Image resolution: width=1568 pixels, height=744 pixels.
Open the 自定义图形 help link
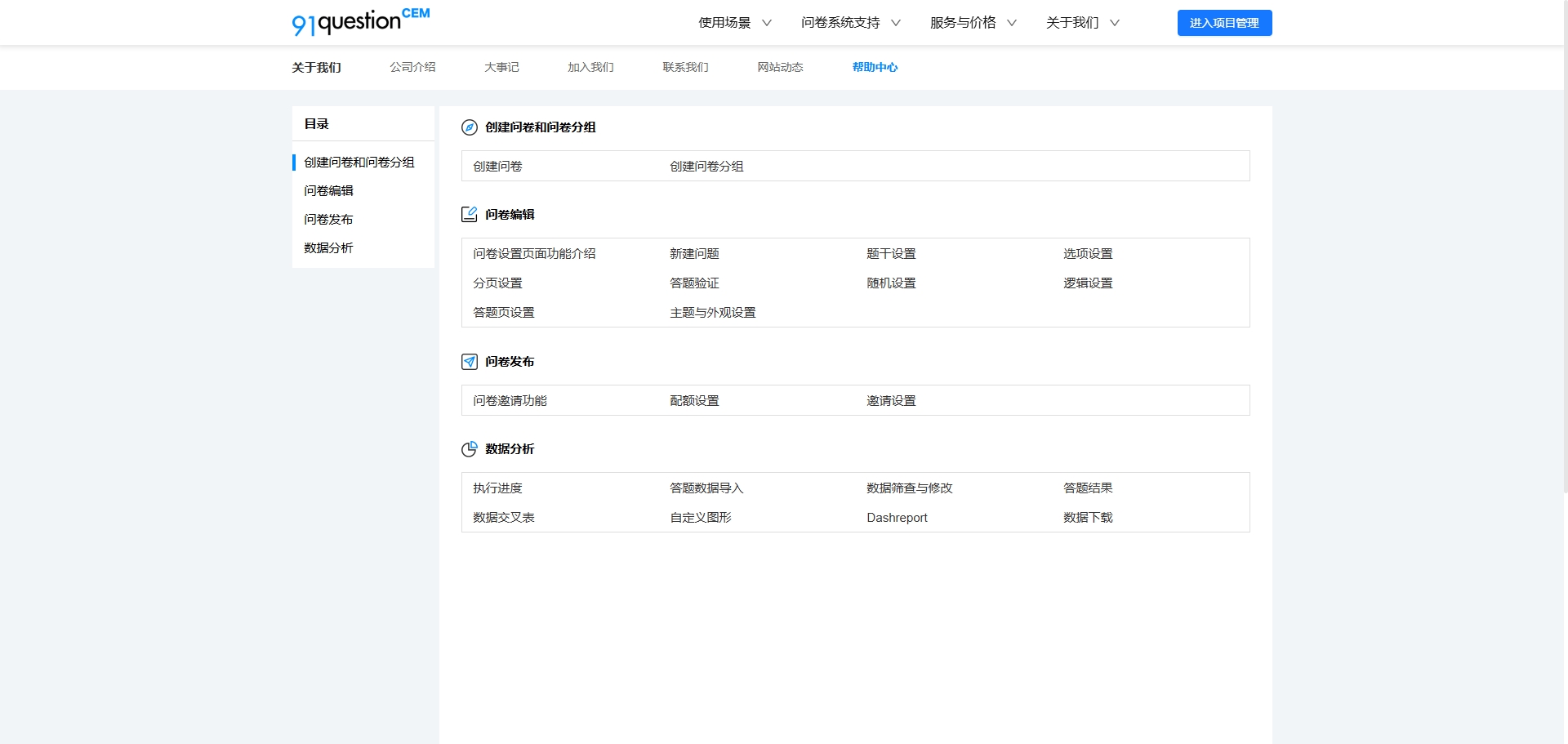(x=701, y=518)
